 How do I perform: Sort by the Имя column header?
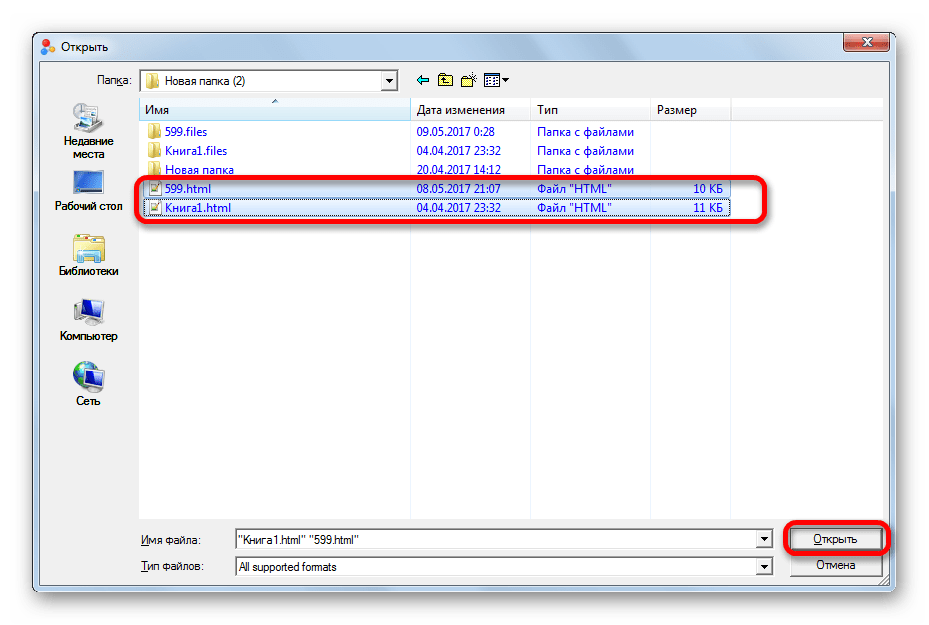[x=274, y=110]
